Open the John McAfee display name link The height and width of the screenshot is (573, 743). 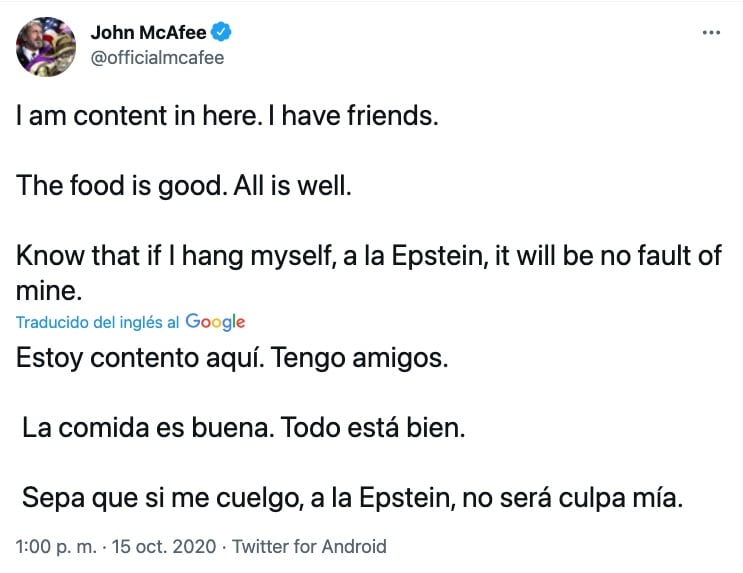point(148,33)
